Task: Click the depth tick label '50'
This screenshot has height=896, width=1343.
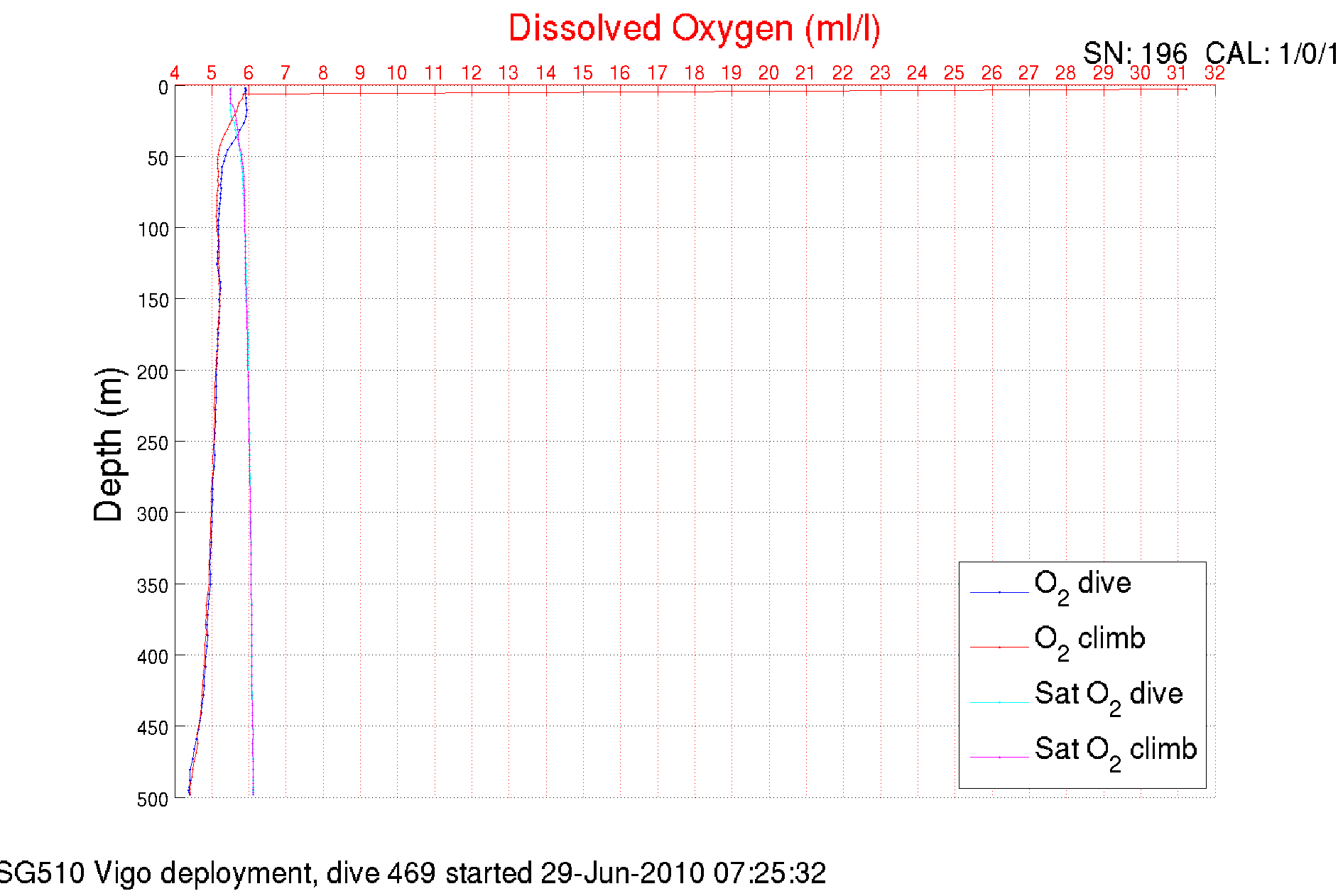Action: pos(158,159)
